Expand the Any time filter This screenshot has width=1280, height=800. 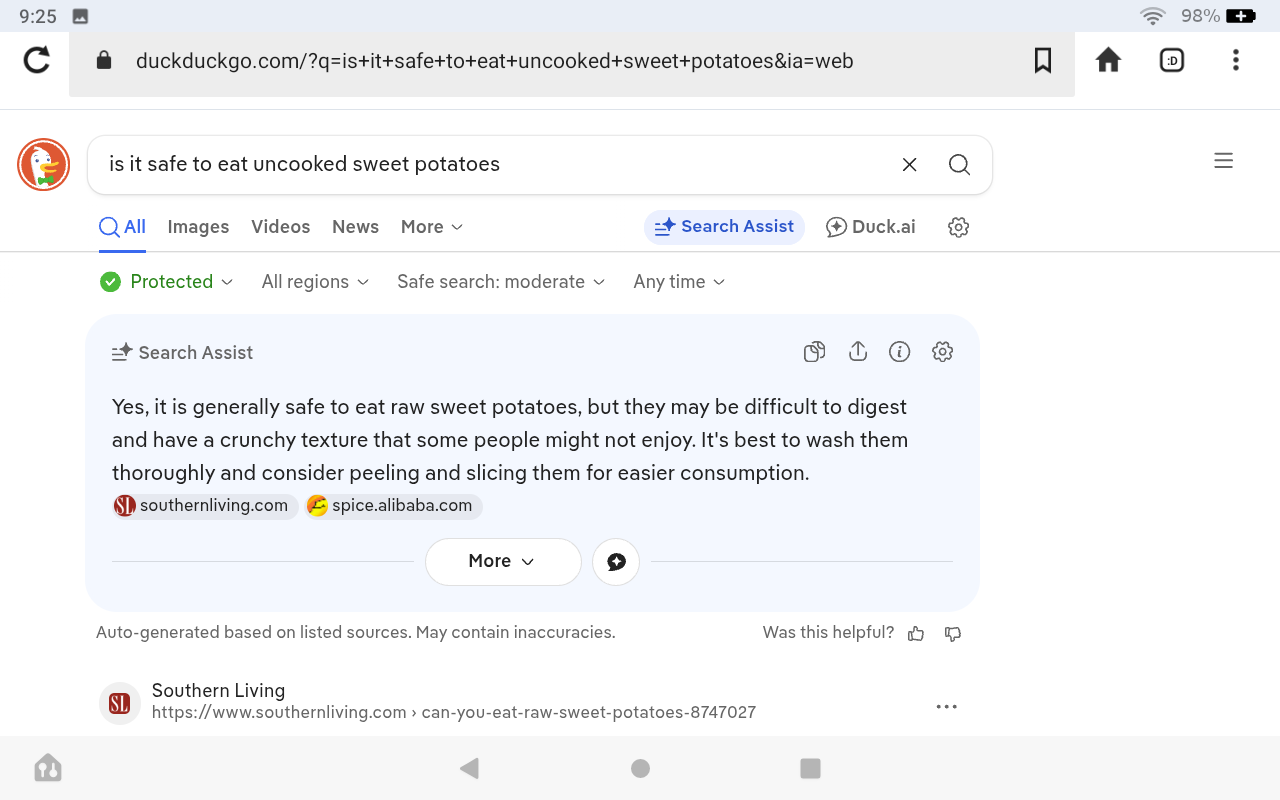(x=679, y=282)
